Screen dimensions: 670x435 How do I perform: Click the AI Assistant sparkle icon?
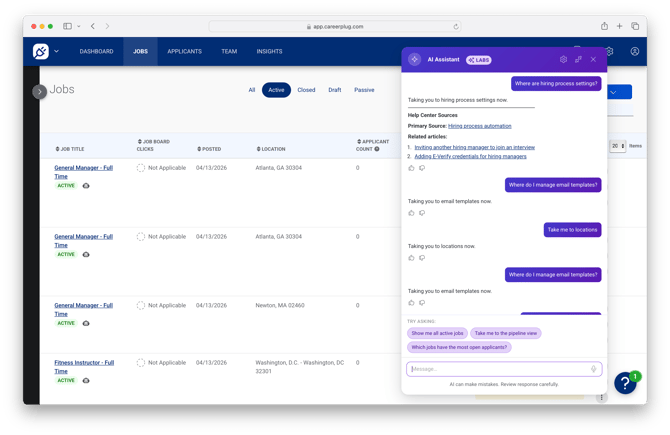coord(414,59)
